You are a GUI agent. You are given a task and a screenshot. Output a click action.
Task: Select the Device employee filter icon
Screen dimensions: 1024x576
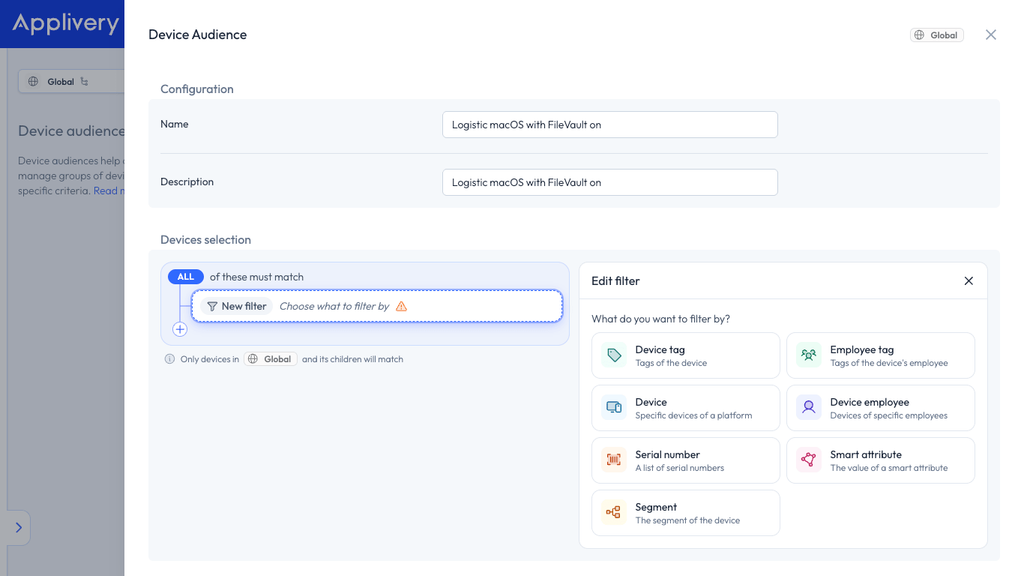point(808,408)
